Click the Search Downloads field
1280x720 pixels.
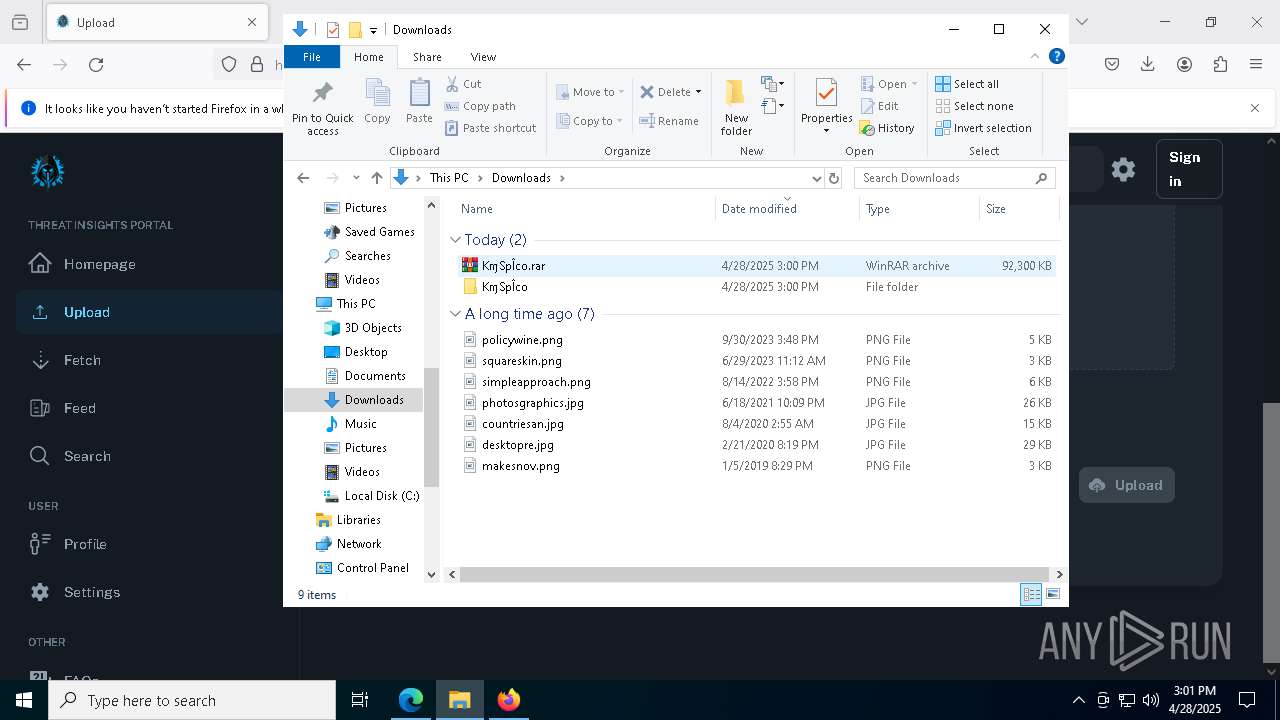click(955, 178)
